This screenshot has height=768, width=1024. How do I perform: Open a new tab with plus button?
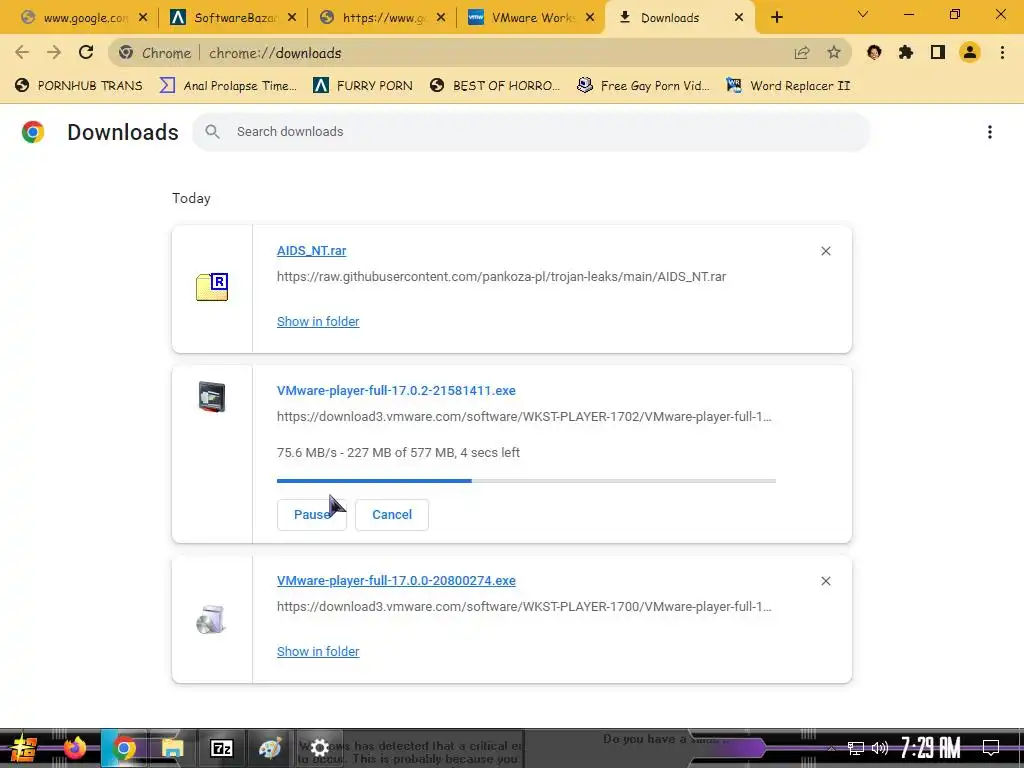click(x=776, y=18)
